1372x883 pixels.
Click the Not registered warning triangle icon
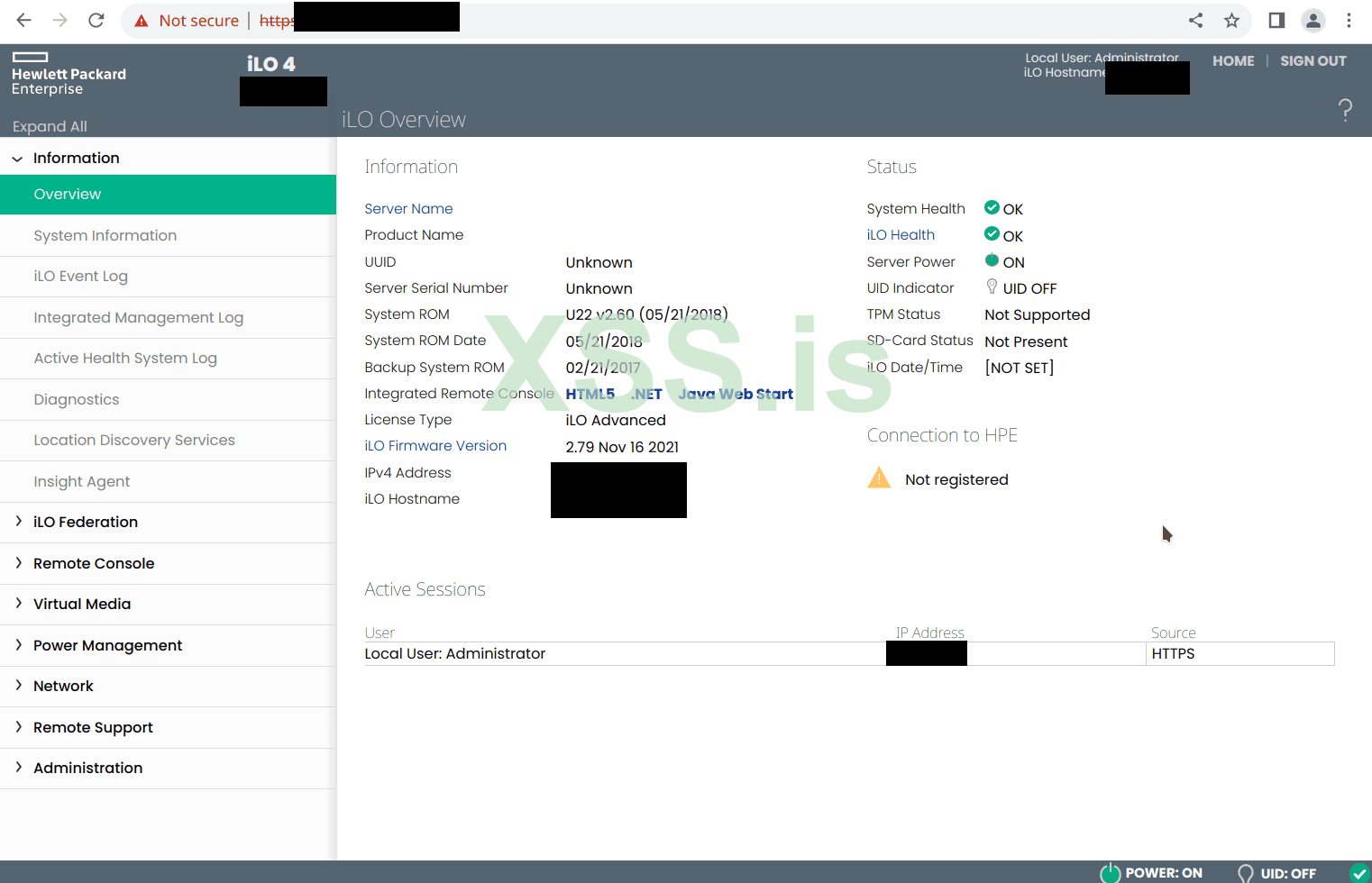tap(879, 478)
